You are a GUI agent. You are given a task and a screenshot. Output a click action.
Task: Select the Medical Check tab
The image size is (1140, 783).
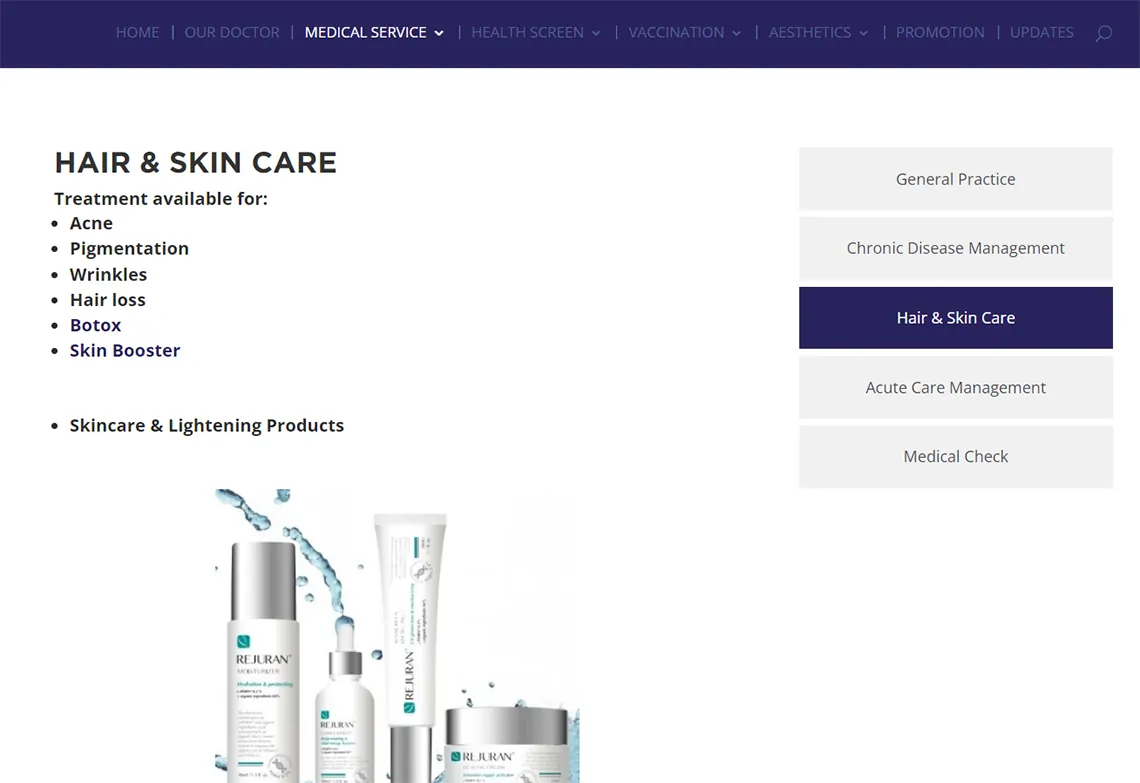(955, 457)
